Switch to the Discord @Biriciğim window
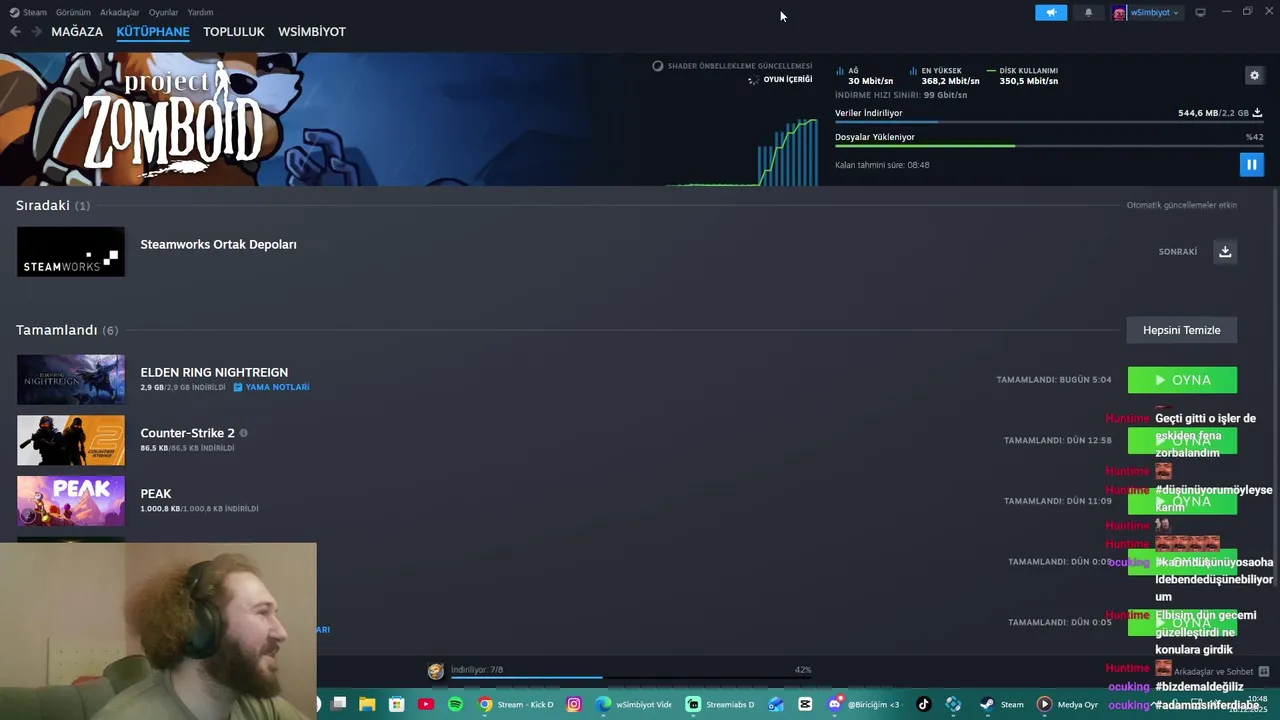Viewport: 1280px width, 720px height. point(864,704)
